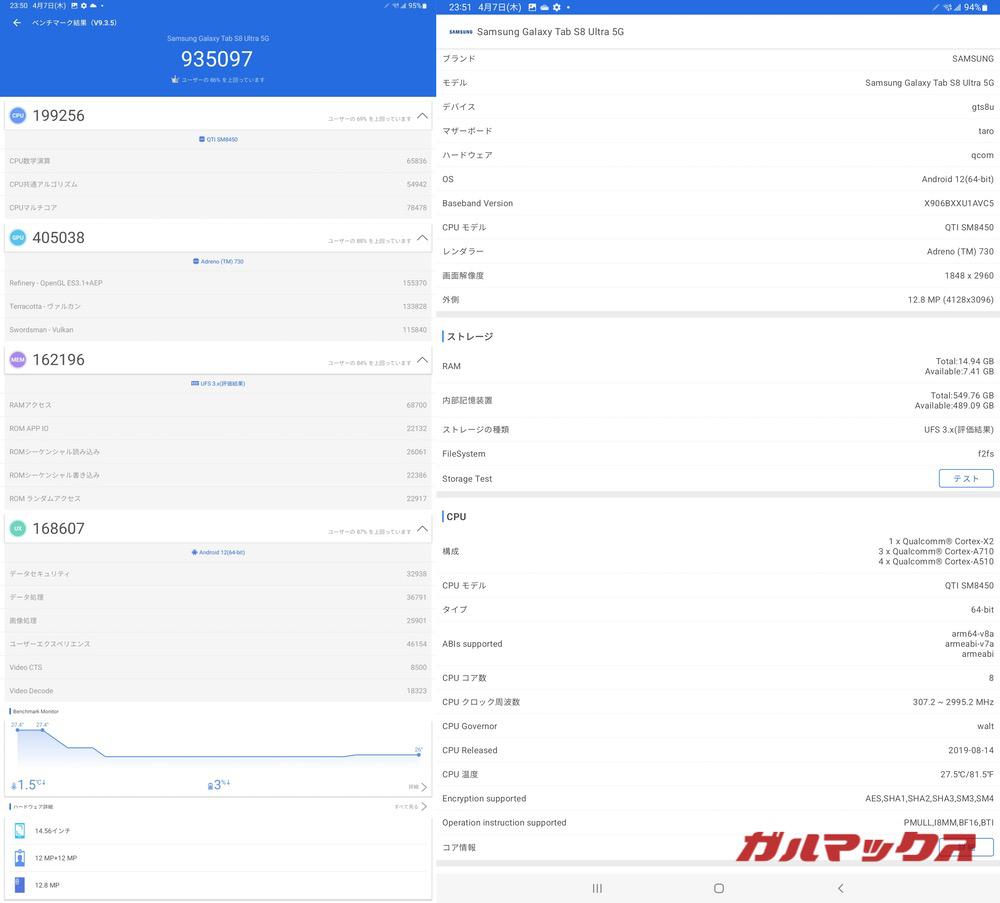Select the GPU score badge icon

(16, 237)
